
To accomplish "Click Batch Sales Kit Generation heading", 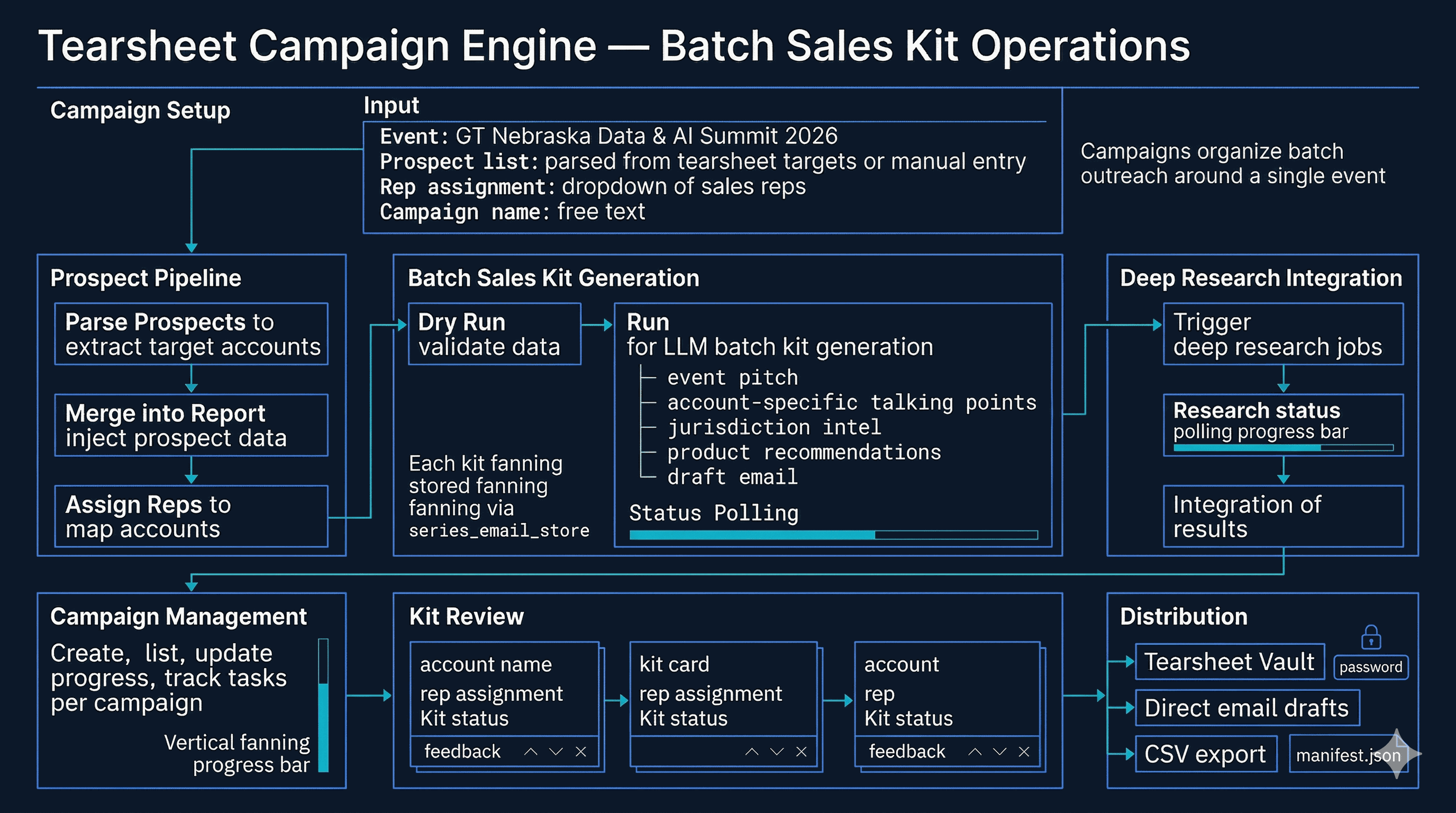I will (x=553, y=278).
